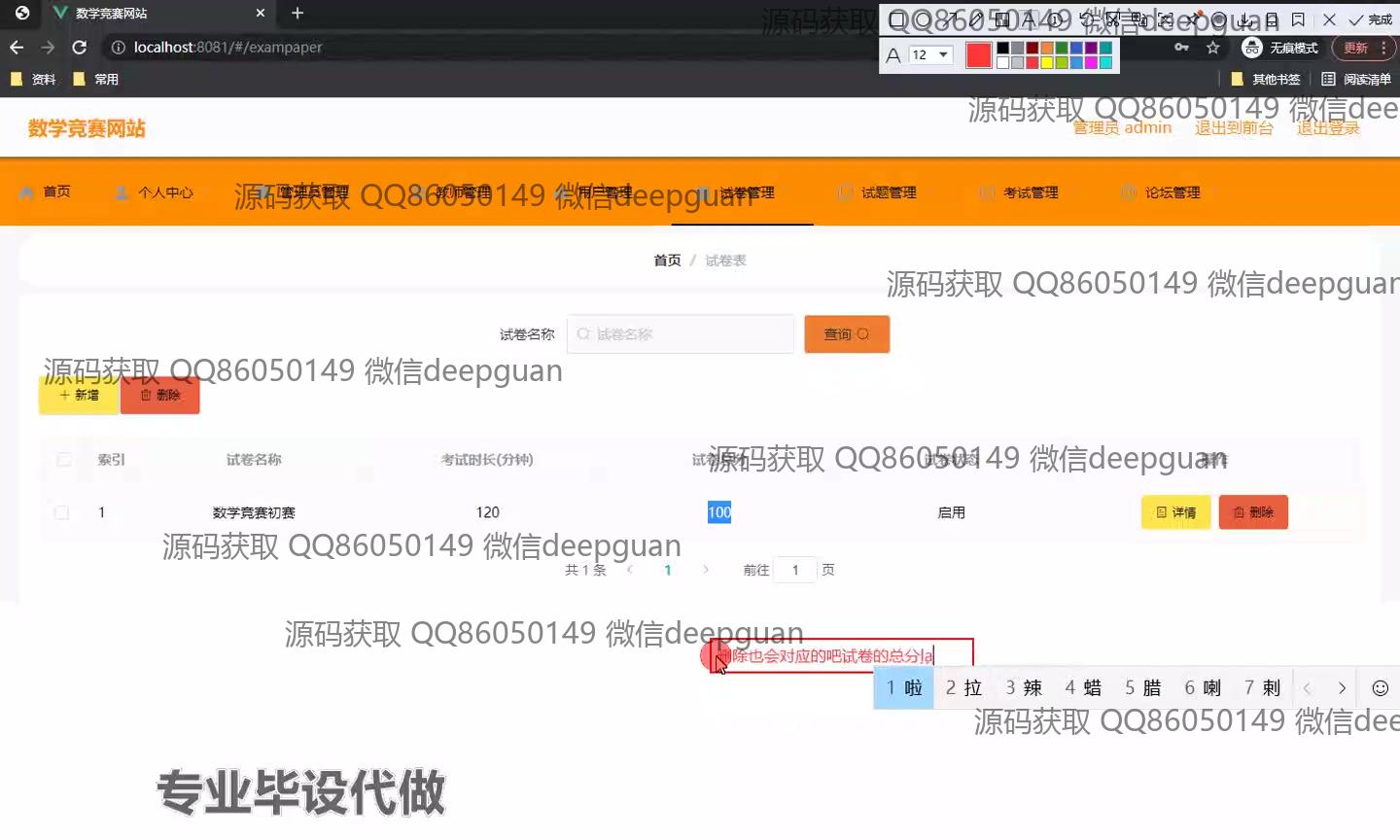
Task: Click the 无痕模式 incognito indicator
Action: [1279, 48]
